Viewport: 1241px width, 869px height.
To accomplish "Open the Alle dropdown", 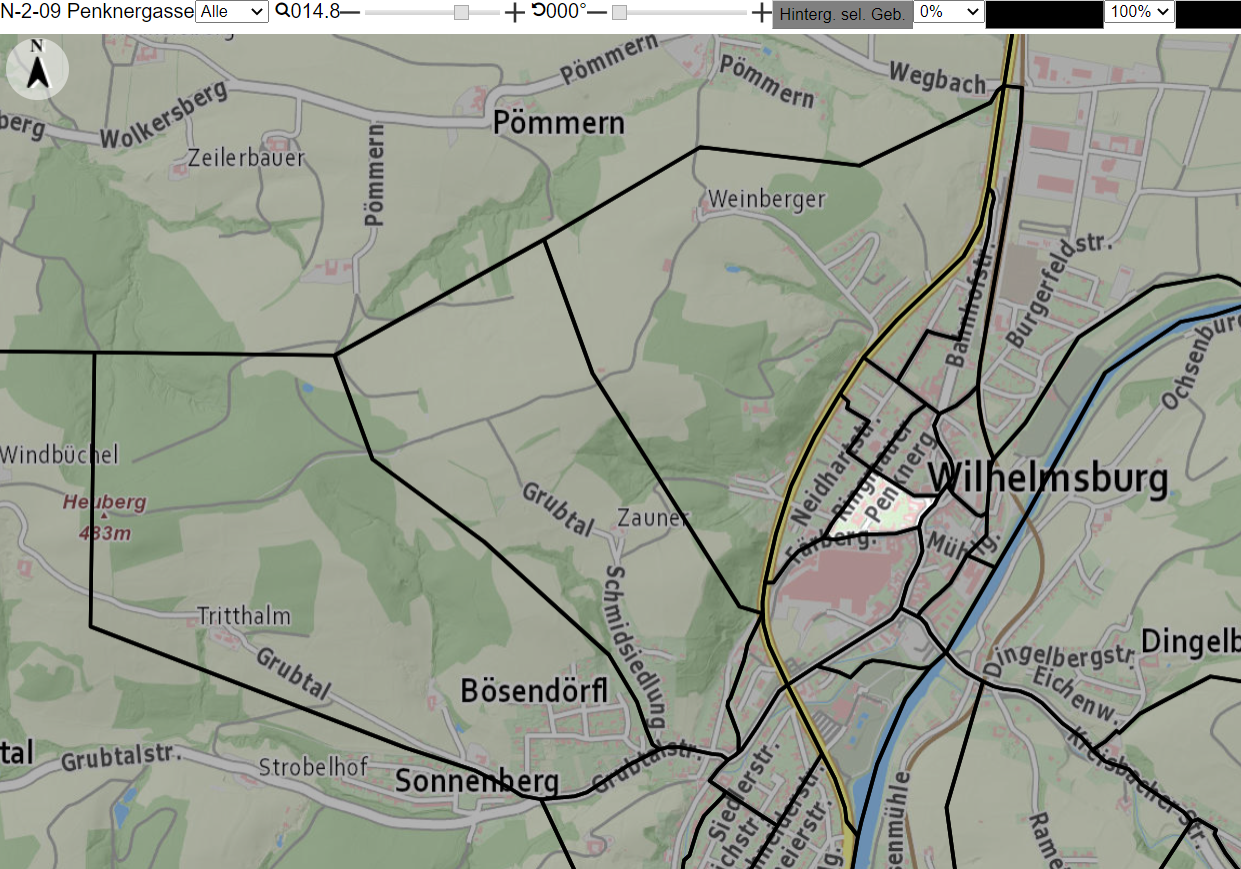I will pyautogui.click(x=232, y=12).
